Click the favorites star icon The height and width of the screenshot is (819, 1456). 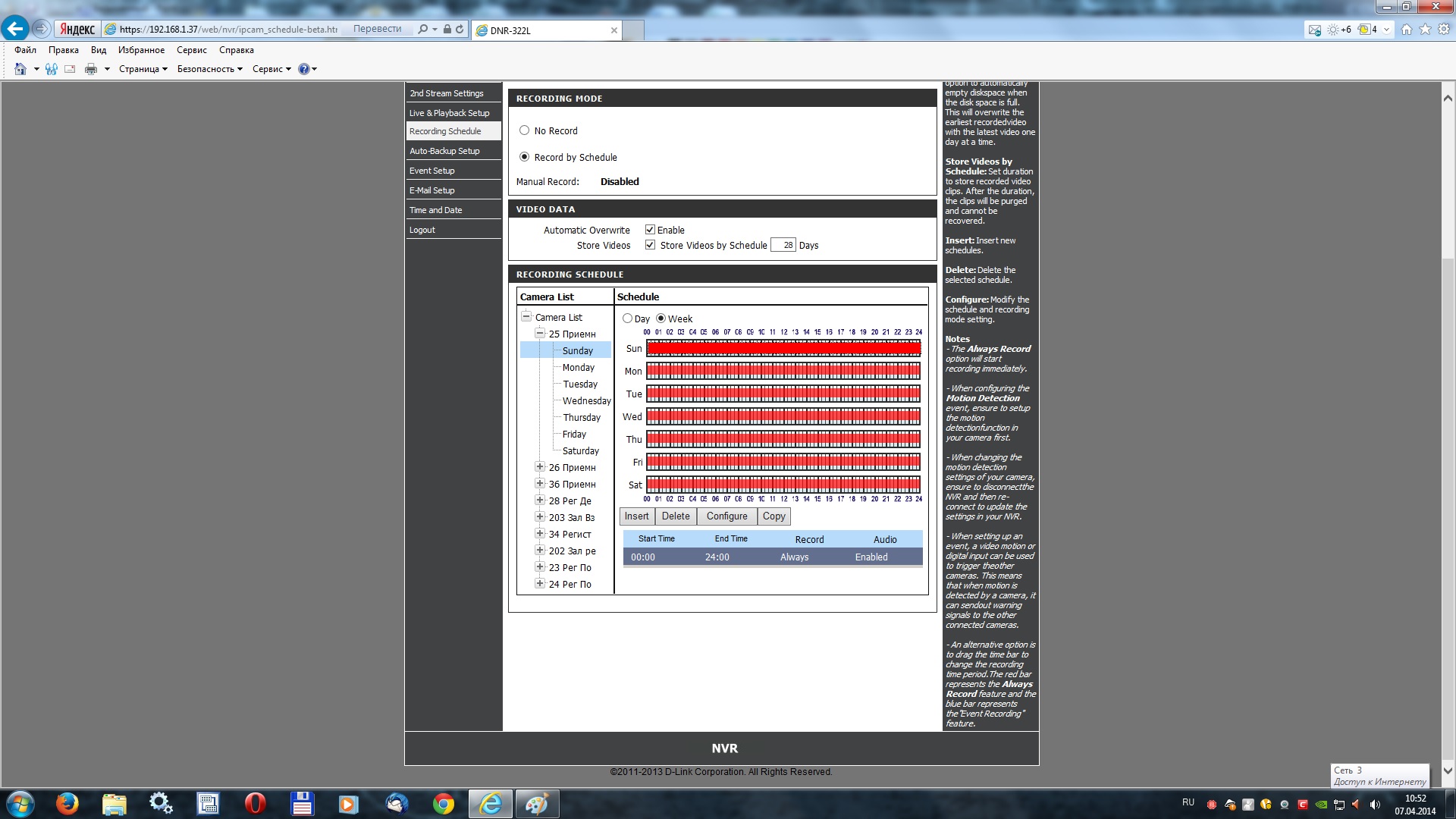1425,30
